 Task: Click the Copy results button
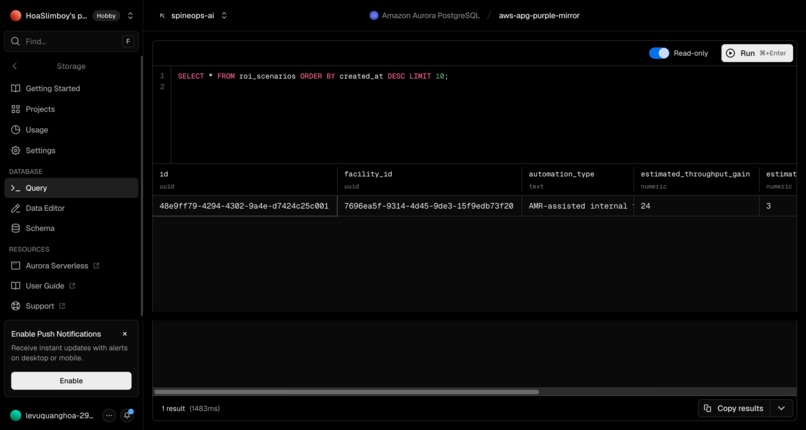click(x=734, y=408)
